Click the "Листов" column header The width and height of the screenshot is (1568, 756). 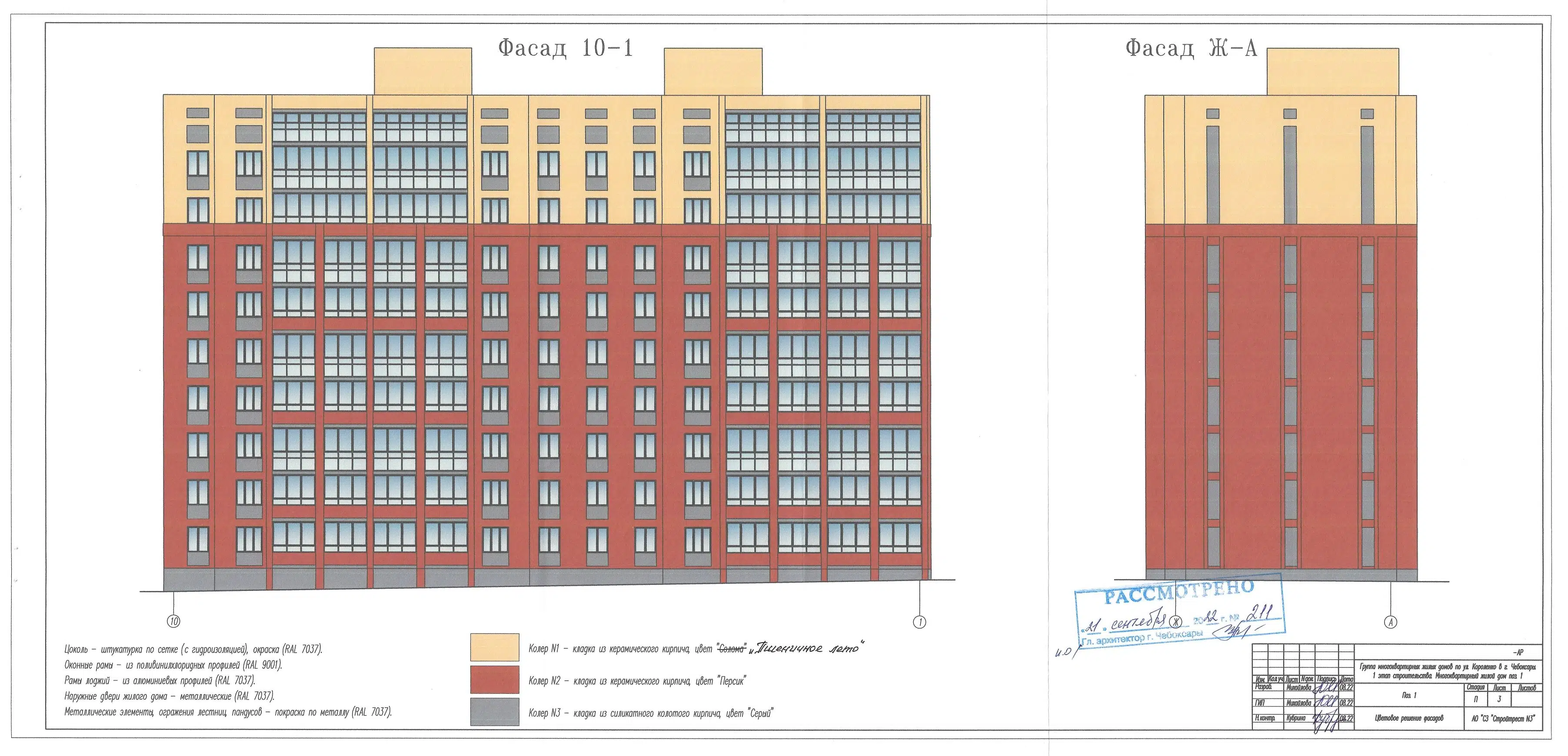click(x=1527, y=688)
